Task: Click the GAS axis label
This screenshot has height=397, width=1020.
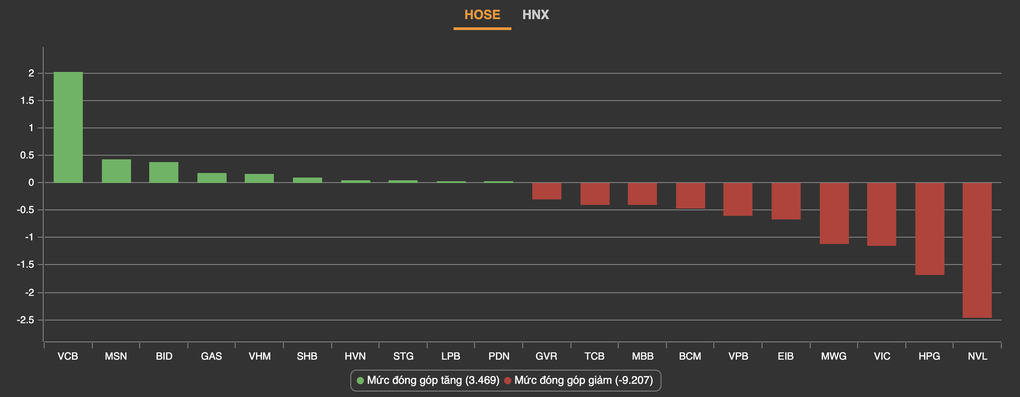Action: point(211,356)
